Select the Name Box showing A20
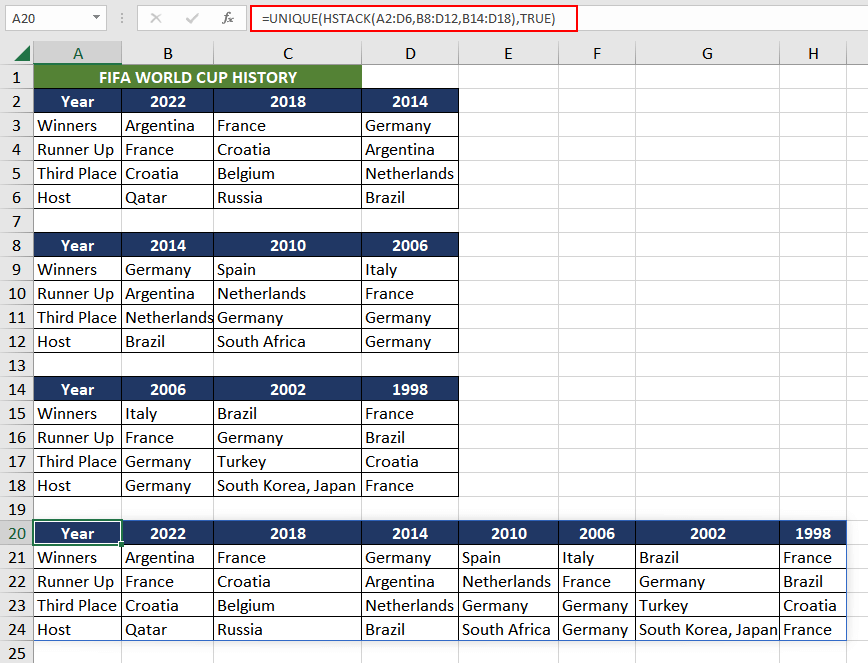Screen dimensions: 868x663 click(x=47, y=18)
